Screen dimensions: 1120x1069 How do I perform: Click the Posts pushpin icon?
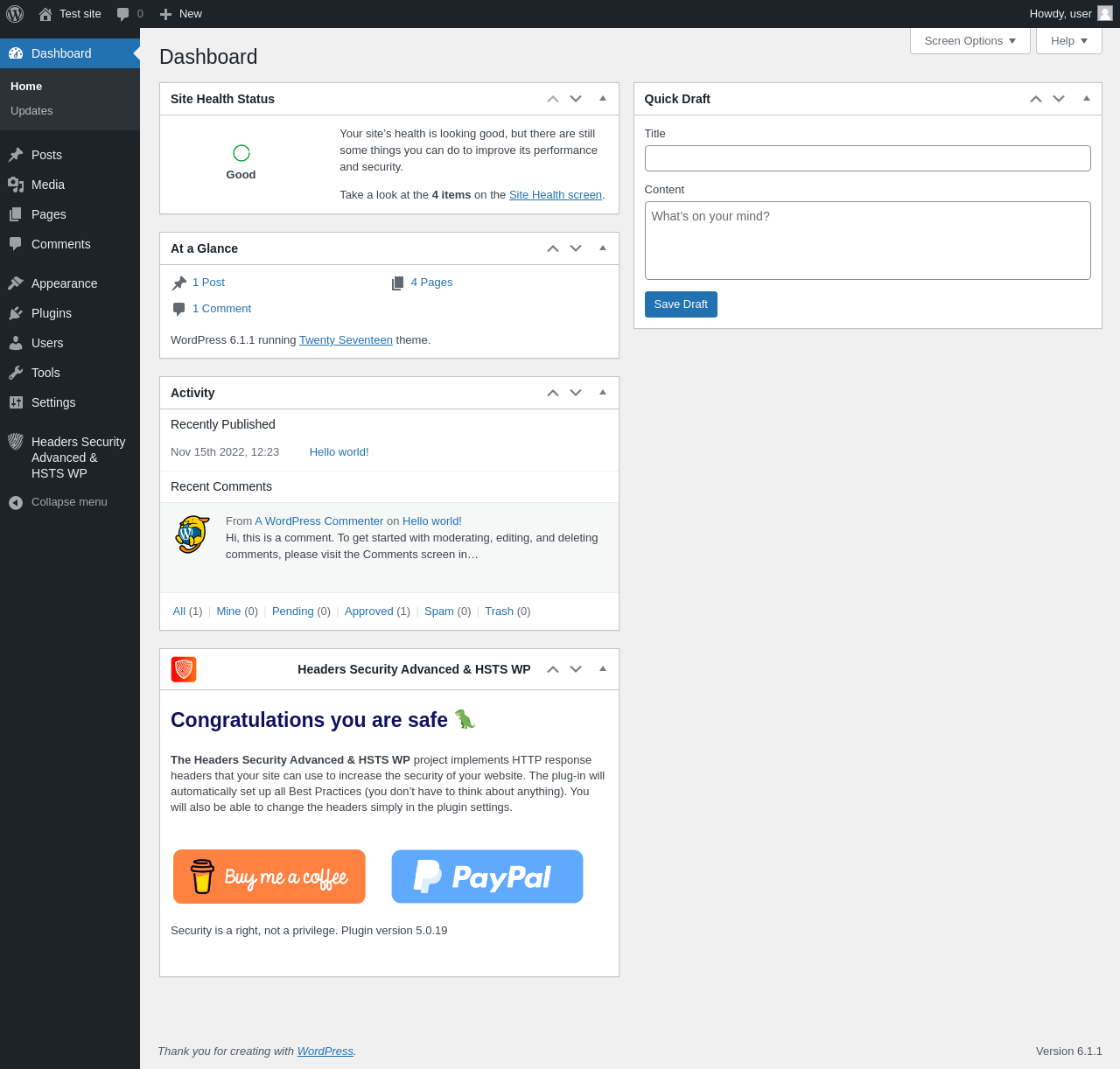(16, 155)
